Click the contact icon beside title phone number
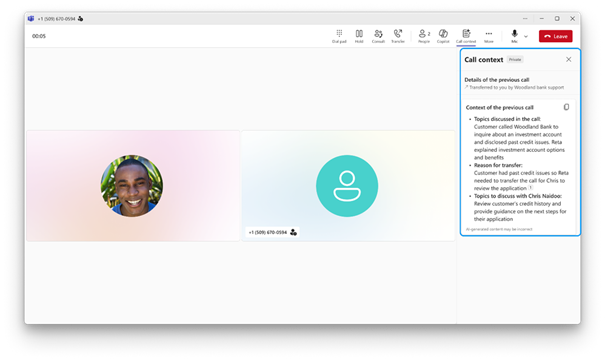 click(80, 19)
